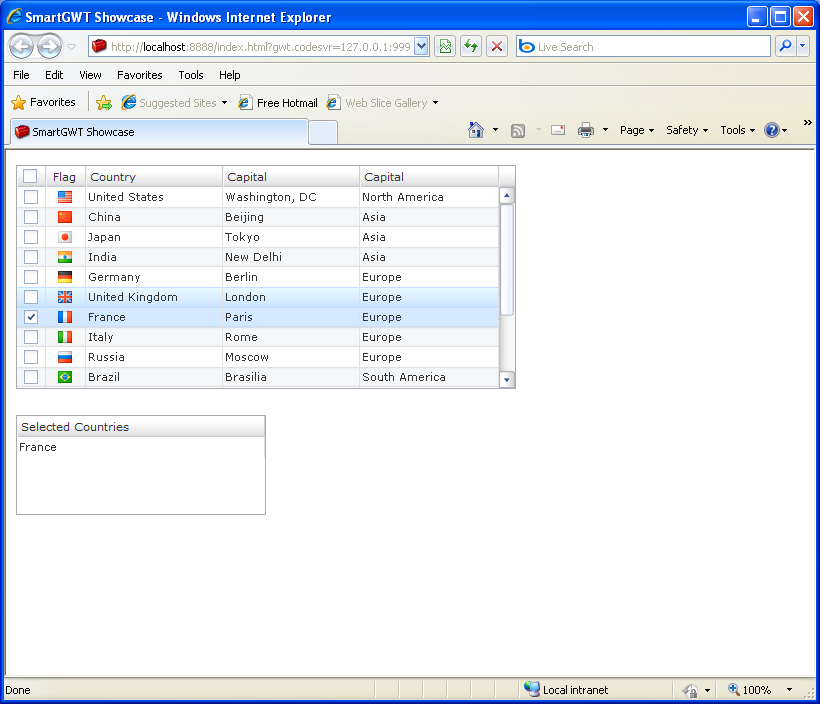Screen dimensions: 820x704
Task: Check the China row checkbox
Action: pos(31,217)
